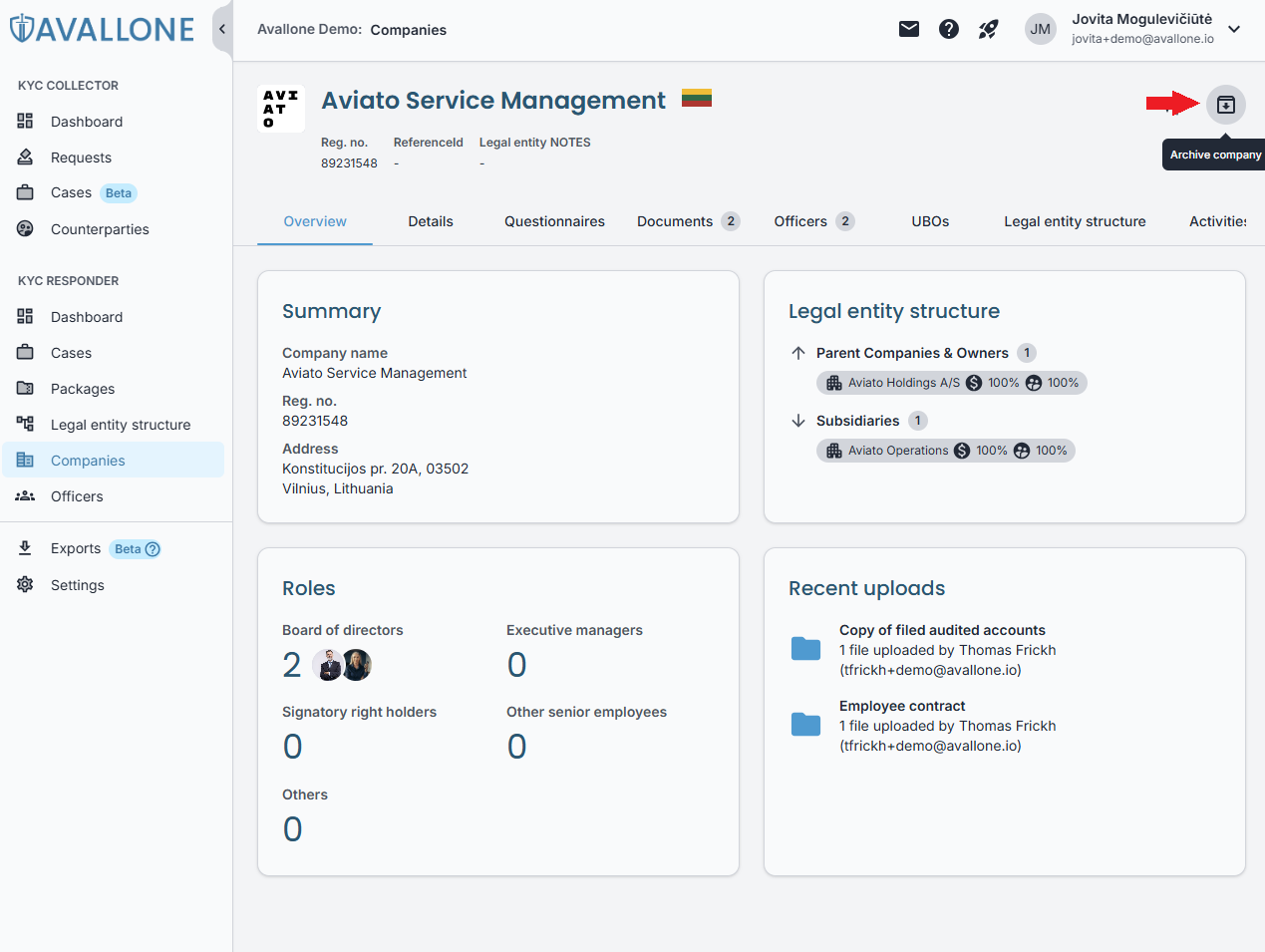Viewport: 1265px width, 952px height.
Task: Collapse the sidebar with the chevron button
Action: [222, 29]
